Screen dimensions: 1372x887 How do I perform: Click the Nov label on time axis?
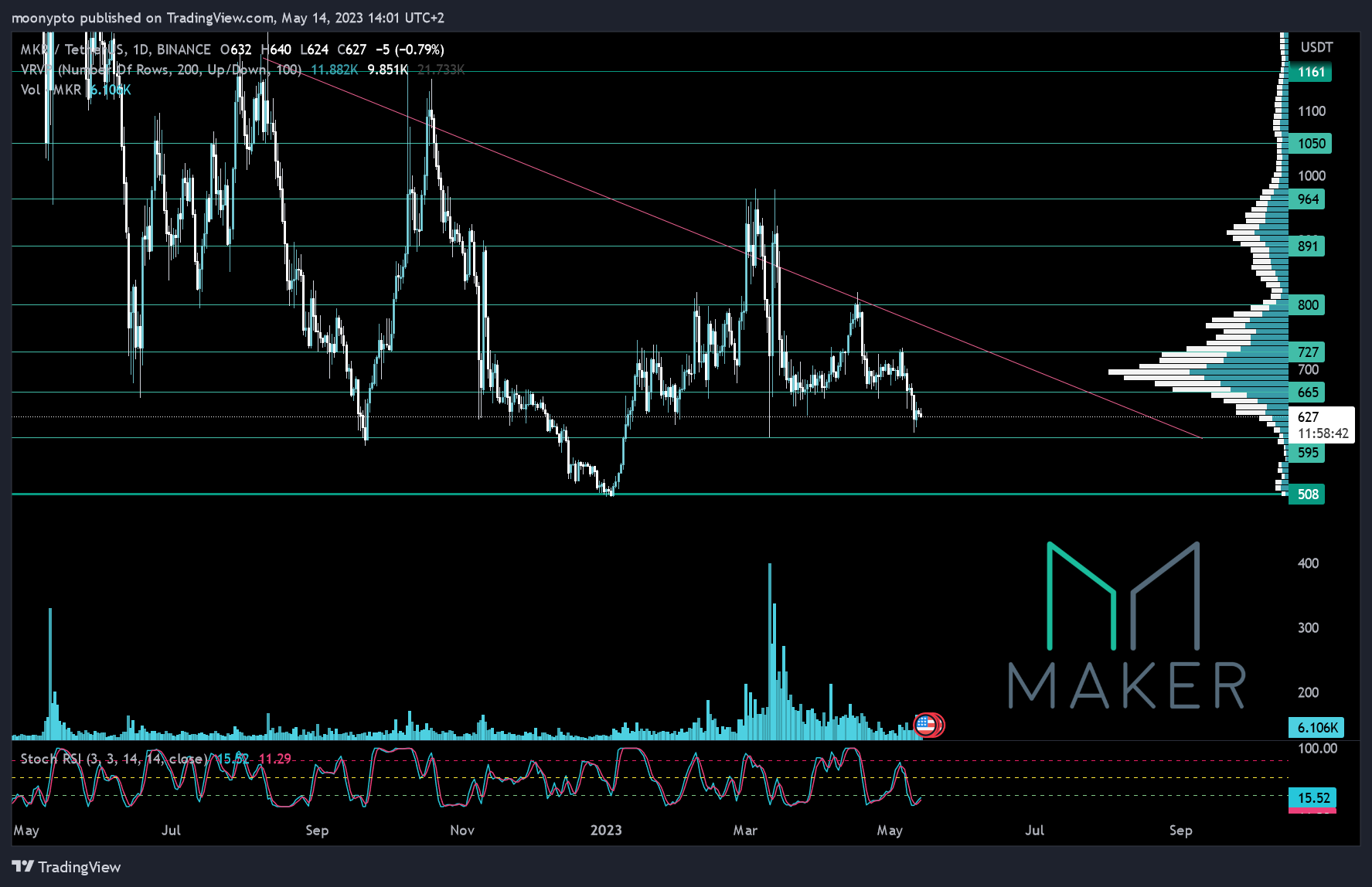462,831
